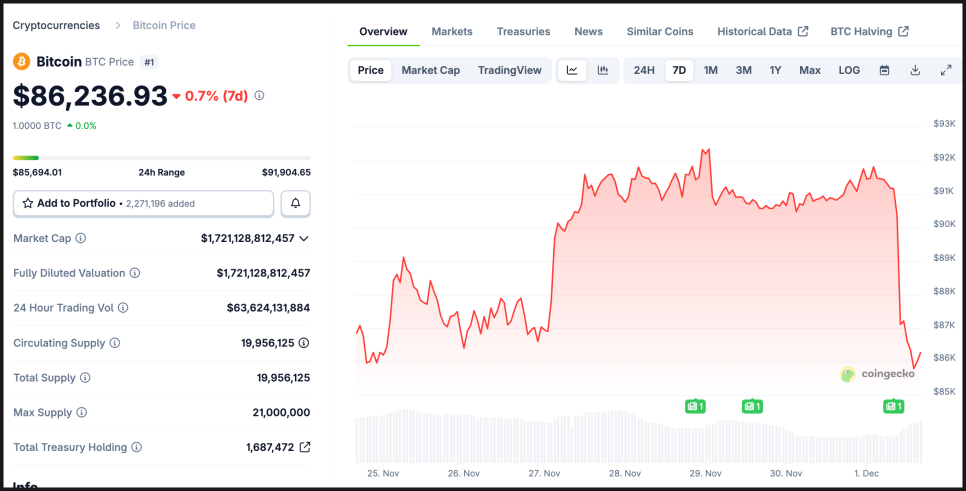Open Total Treasury Holding external link icon
Viewport: 966px width, 491px height.
pyautogui.click(x=305, y=447)
